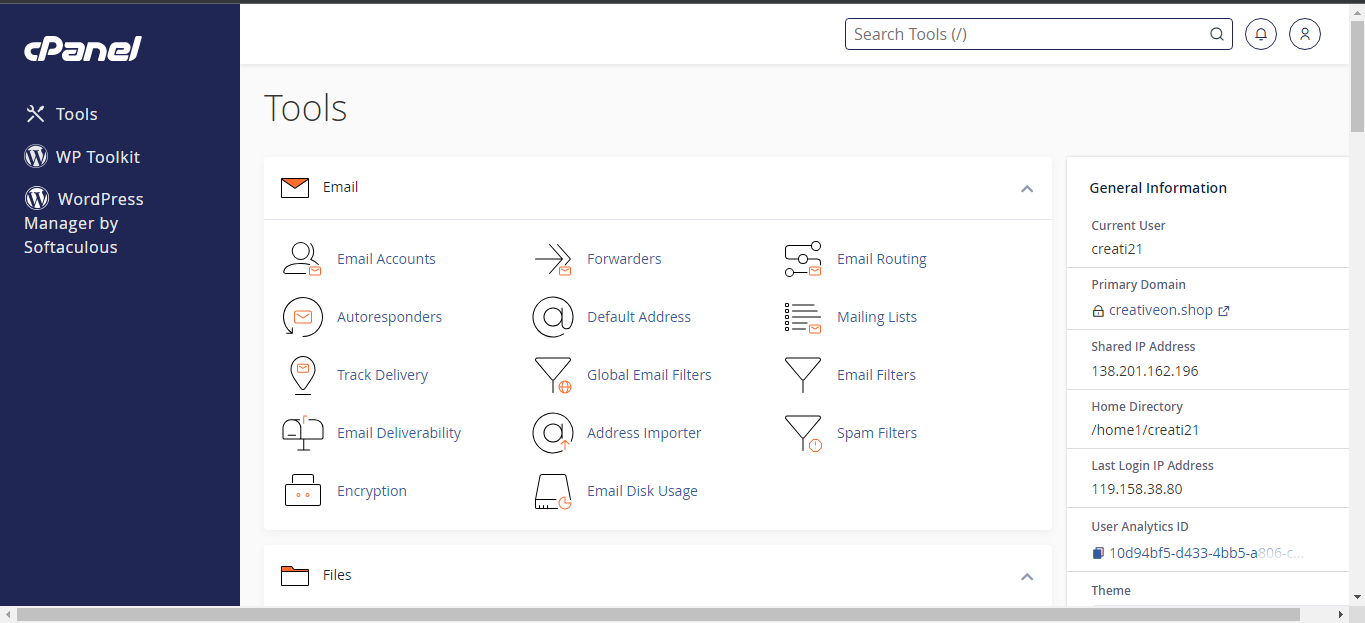
Task: Click the Forwarders arrow icon
Action: 552,259
